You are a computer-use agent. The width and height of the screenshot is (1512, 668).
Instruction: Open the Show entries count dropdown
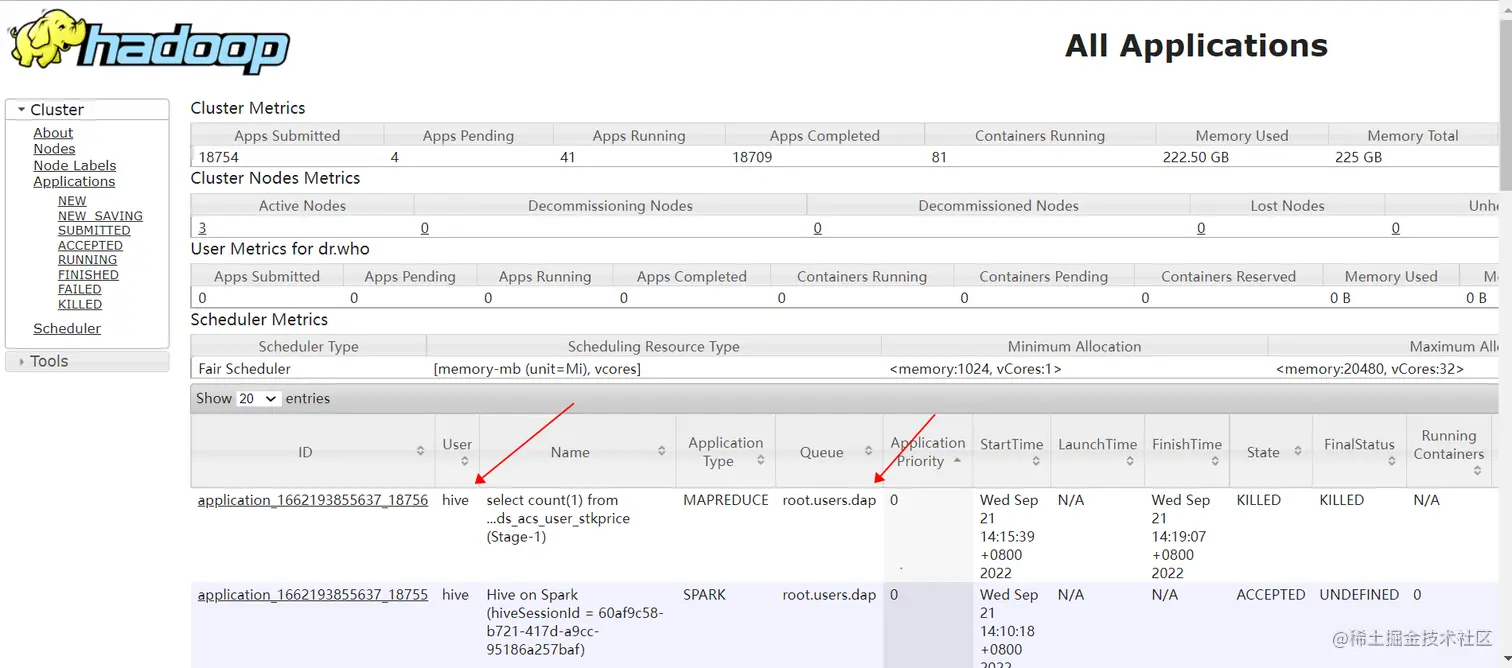tap(258, 398)
